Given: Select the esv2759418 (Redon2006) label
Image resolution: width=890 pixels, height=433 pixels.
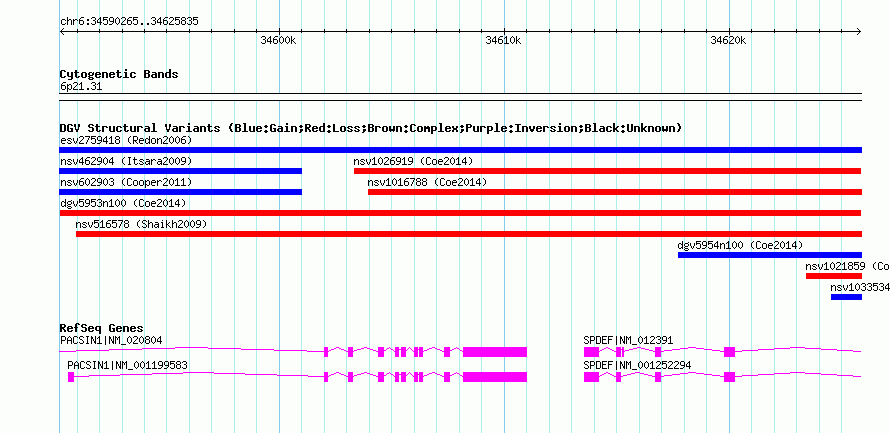Looking at the screenshot, I should point(126,140).
